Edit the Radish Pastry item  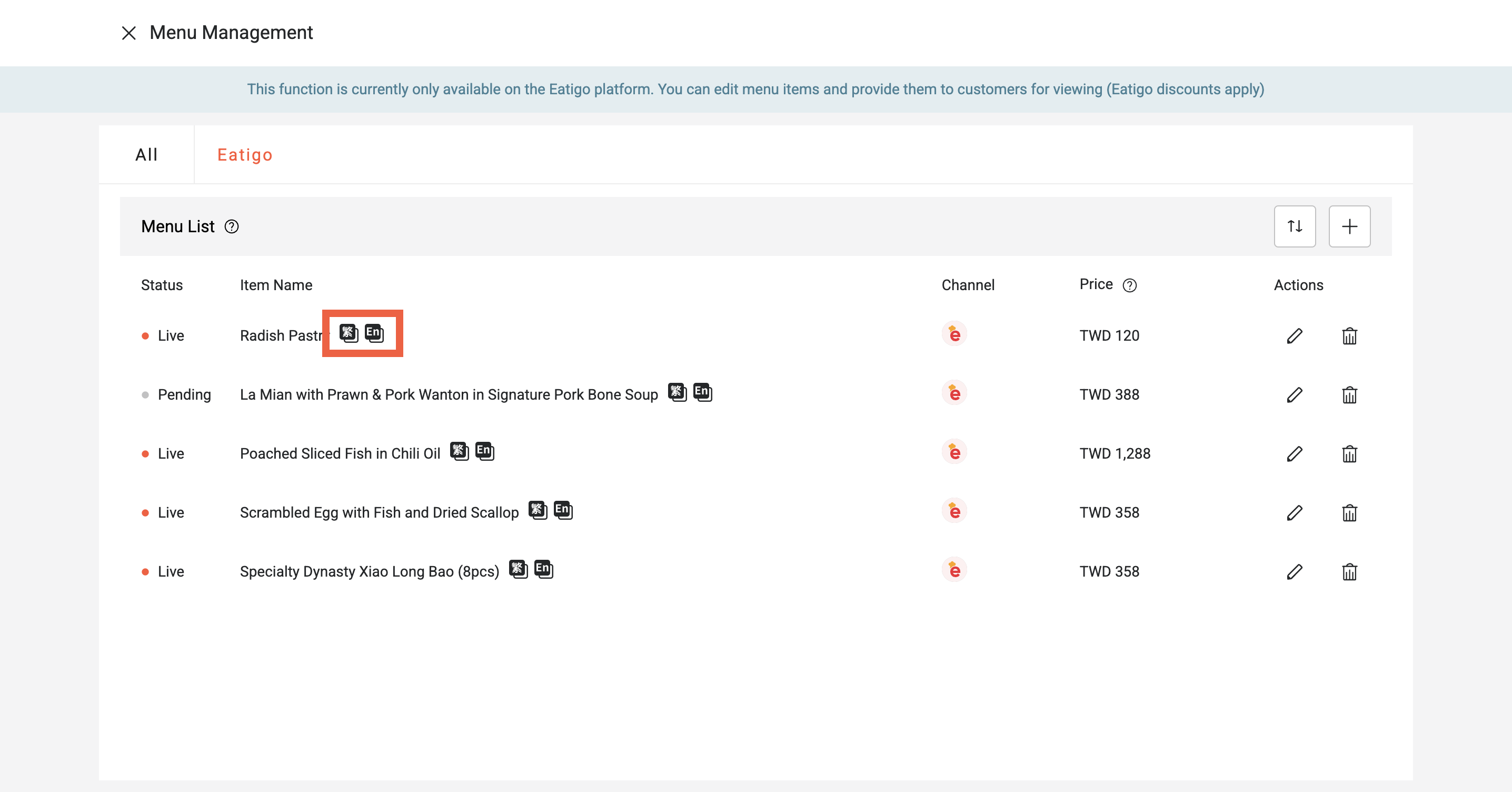(1294, 336)
